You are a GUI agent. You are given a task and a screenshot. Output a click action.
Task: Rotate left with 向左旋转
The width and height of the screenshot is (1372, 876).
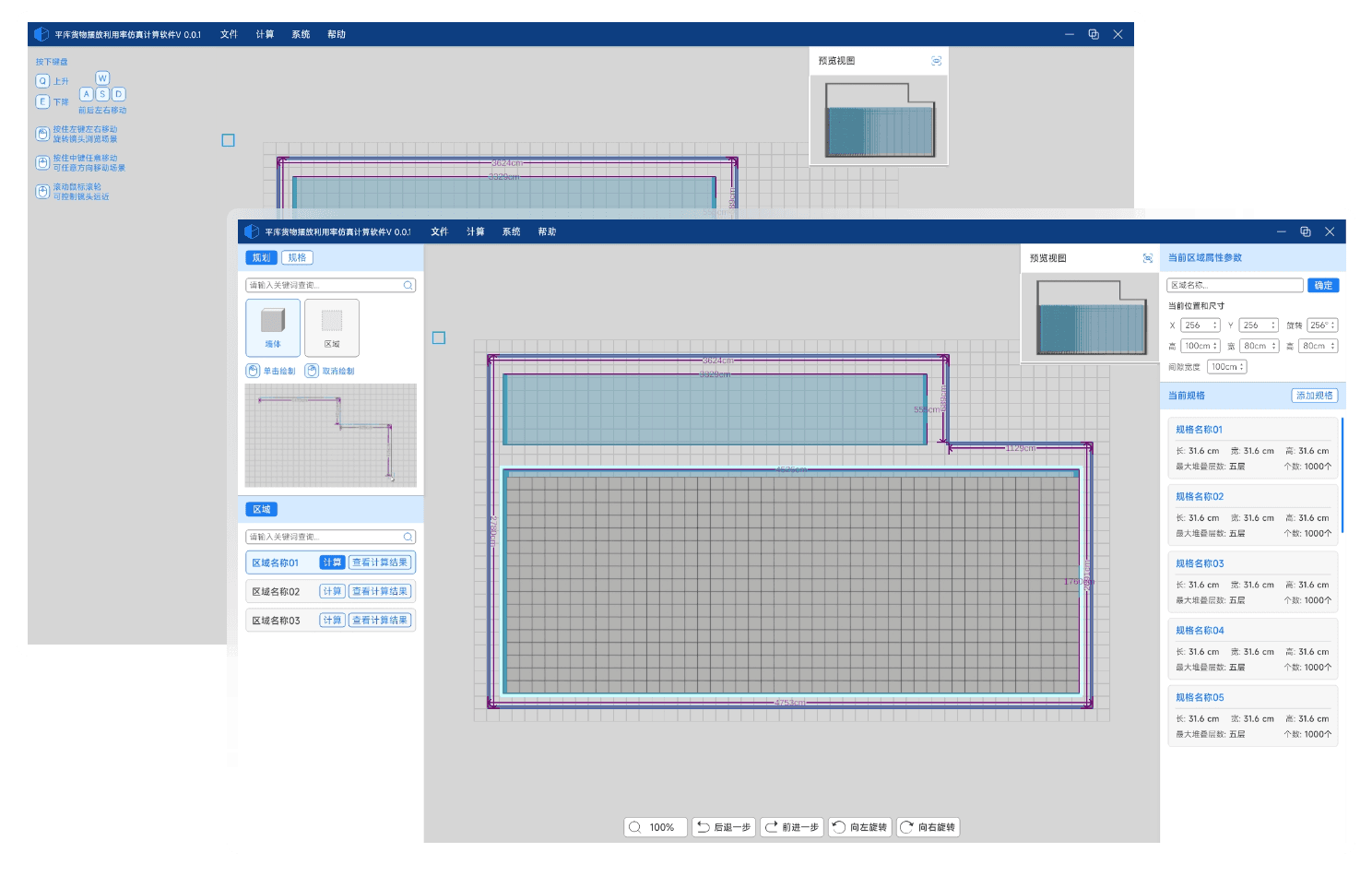[x=860, y=827]
